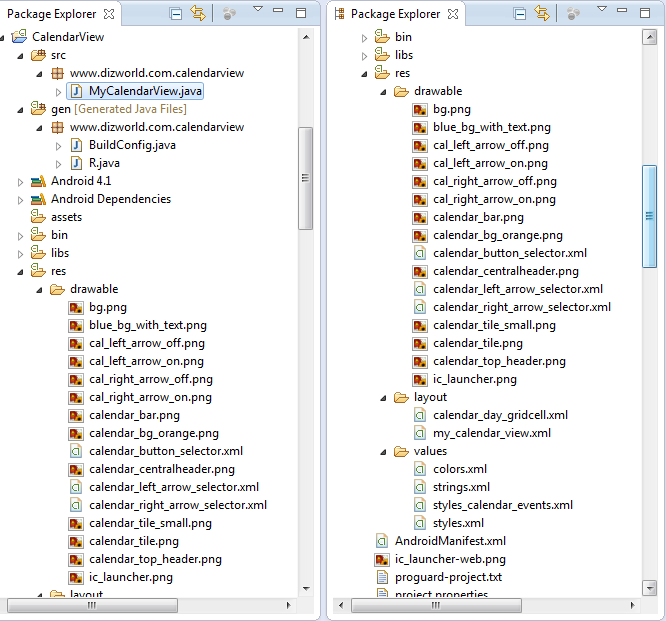Click the Android Dependencies library icon

pos(38,199)
